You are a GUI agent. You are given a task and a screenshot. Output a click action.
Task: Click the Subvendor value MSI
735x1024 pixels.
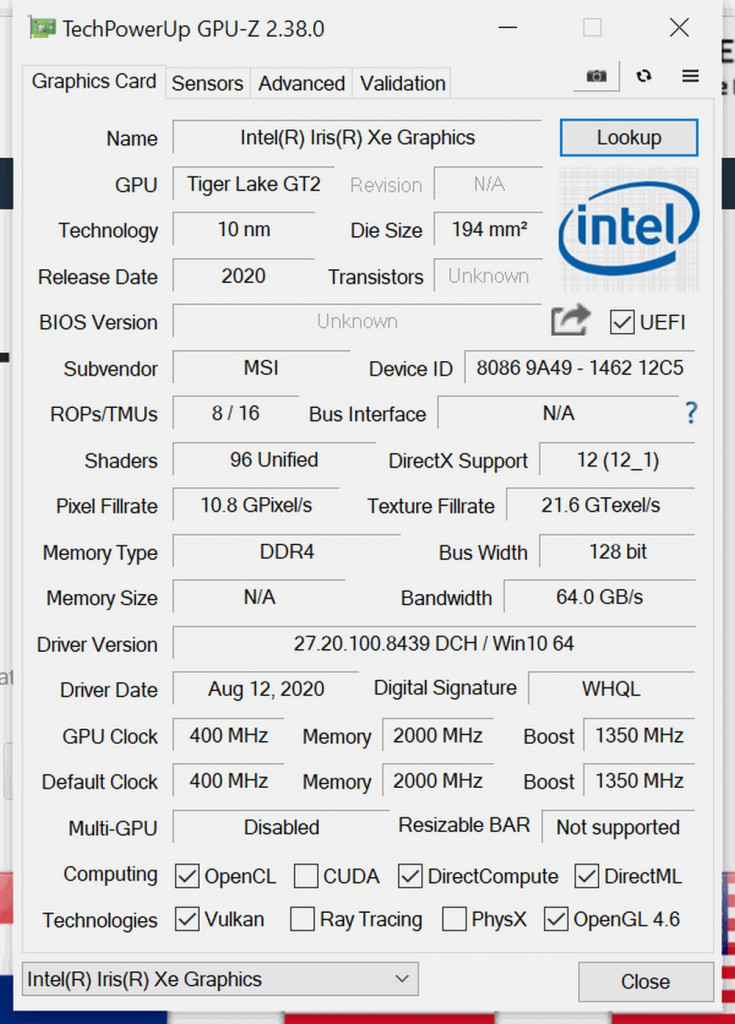(x=261, y=368)
